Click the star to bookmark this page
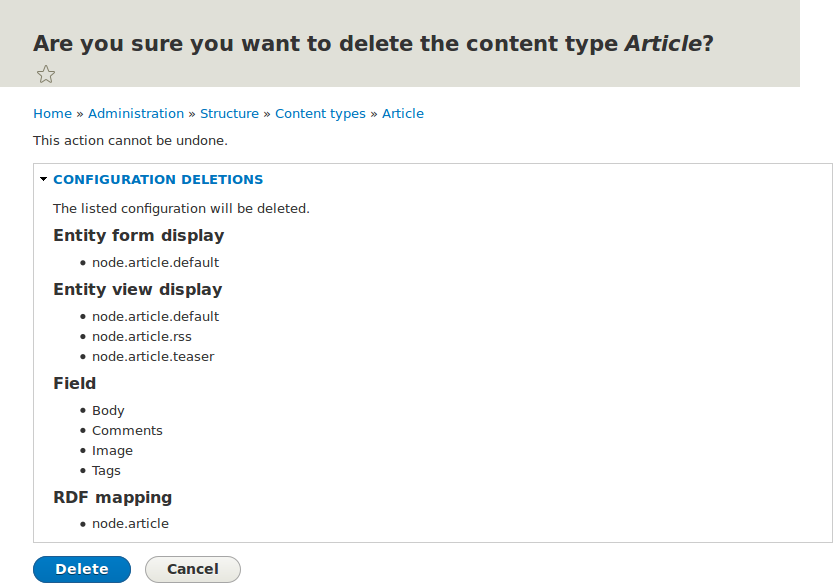This screenshot has width=833, height=583. pos(45,73)
